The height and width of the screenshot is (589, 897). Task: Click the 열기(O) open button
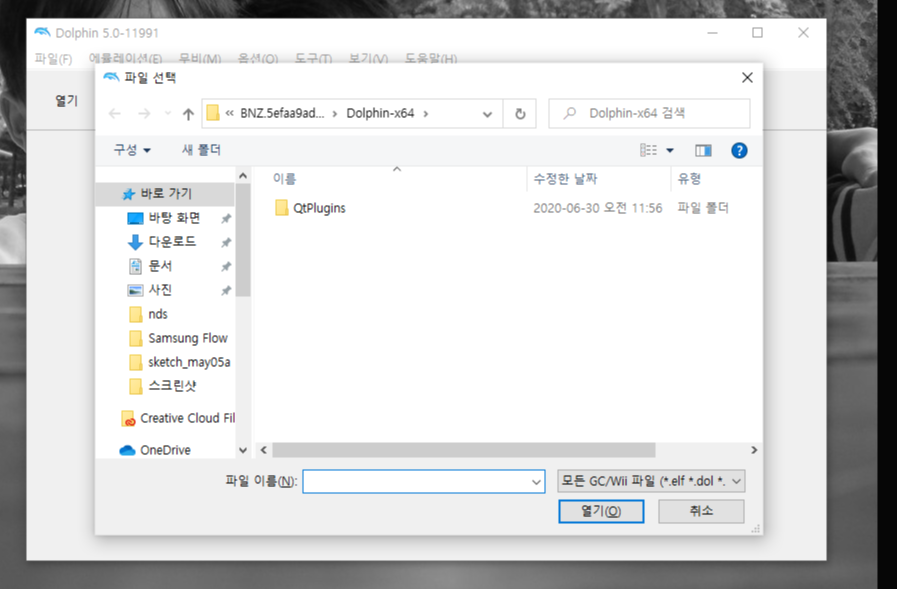point(601,511)
